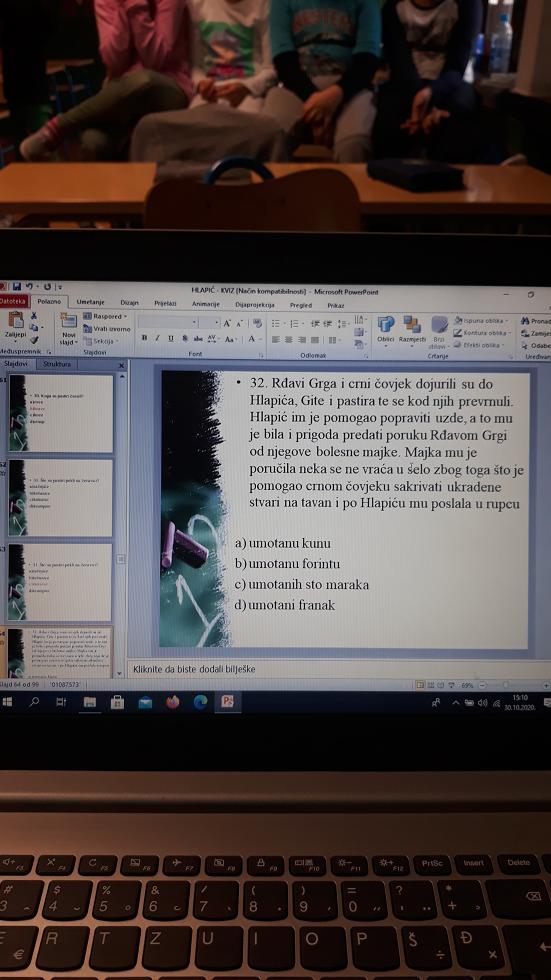Switch to the Umetanje ribbon tab
The height and width of the screenshot is (980, 551).
pyautogui.click(x=90, y=302)
